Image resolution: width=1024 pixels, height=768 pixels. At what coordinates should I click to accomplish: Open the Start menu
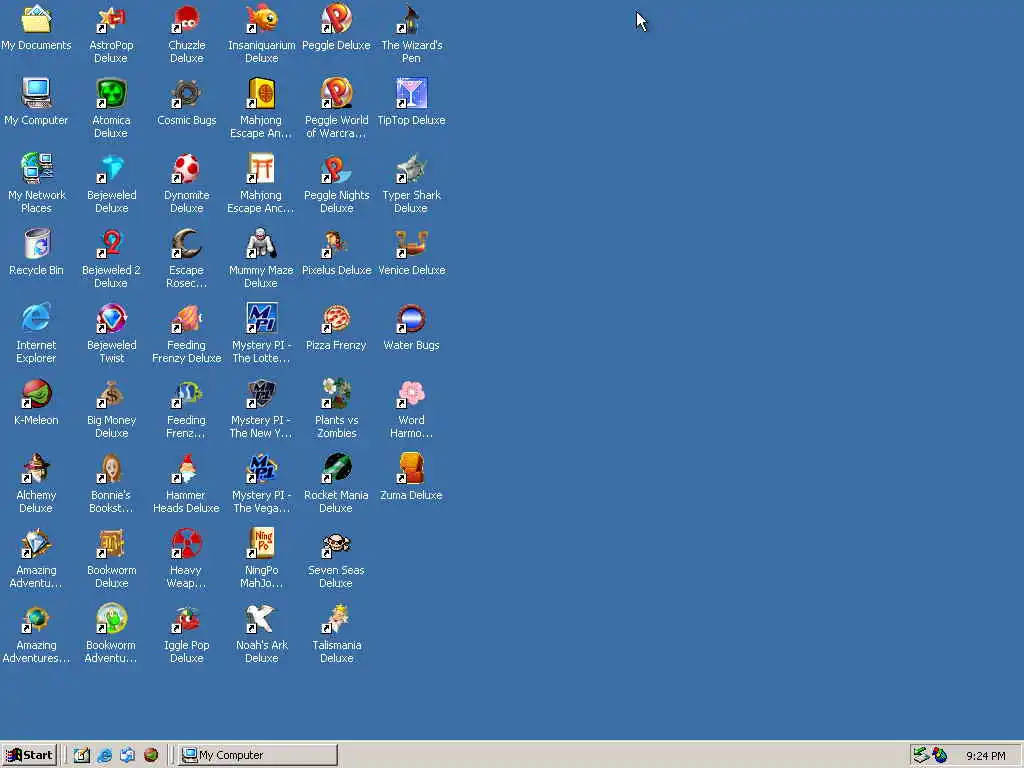(x=29, y=755)
